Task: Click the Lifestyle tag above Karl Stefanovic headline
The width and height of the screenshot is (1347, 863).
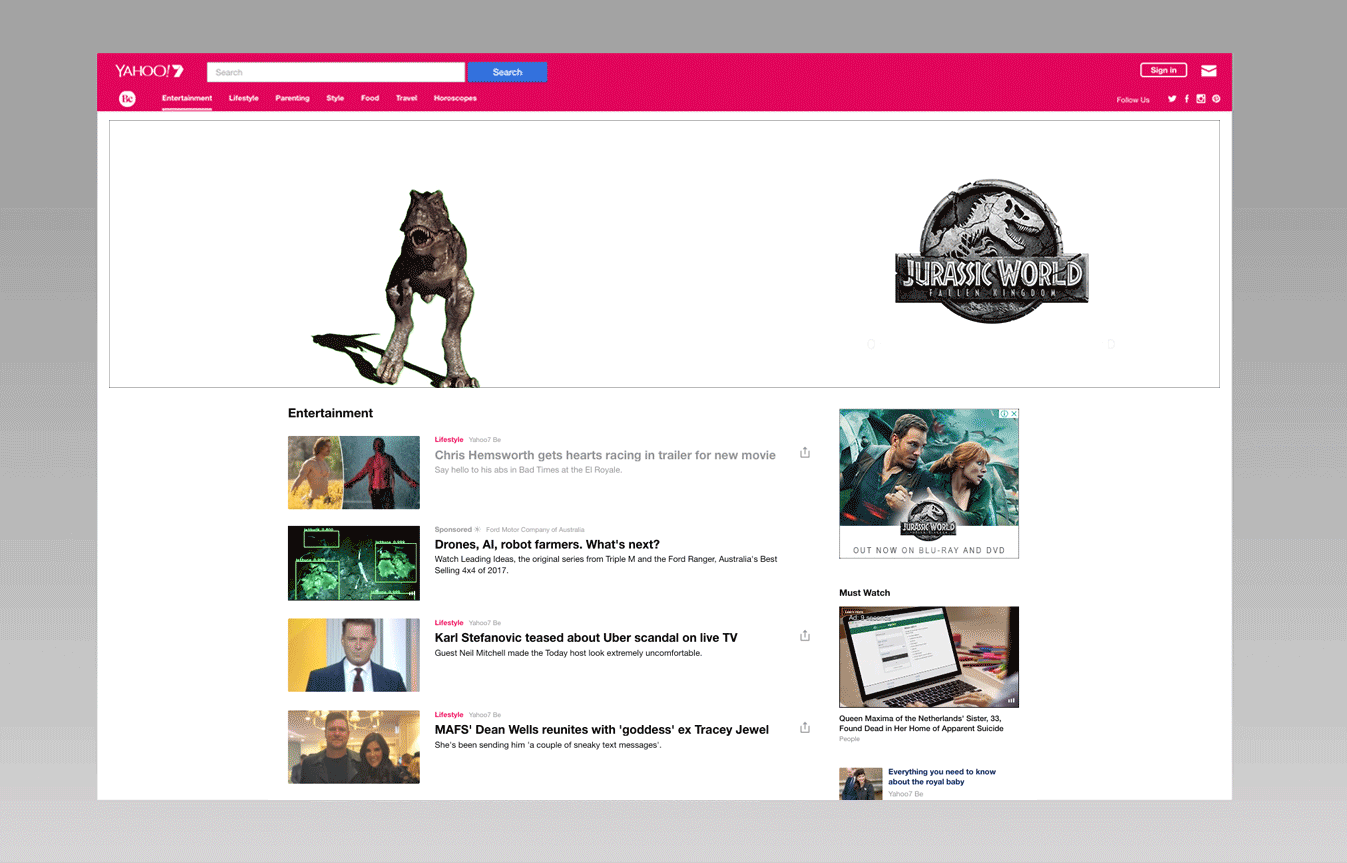Action: 449,623
